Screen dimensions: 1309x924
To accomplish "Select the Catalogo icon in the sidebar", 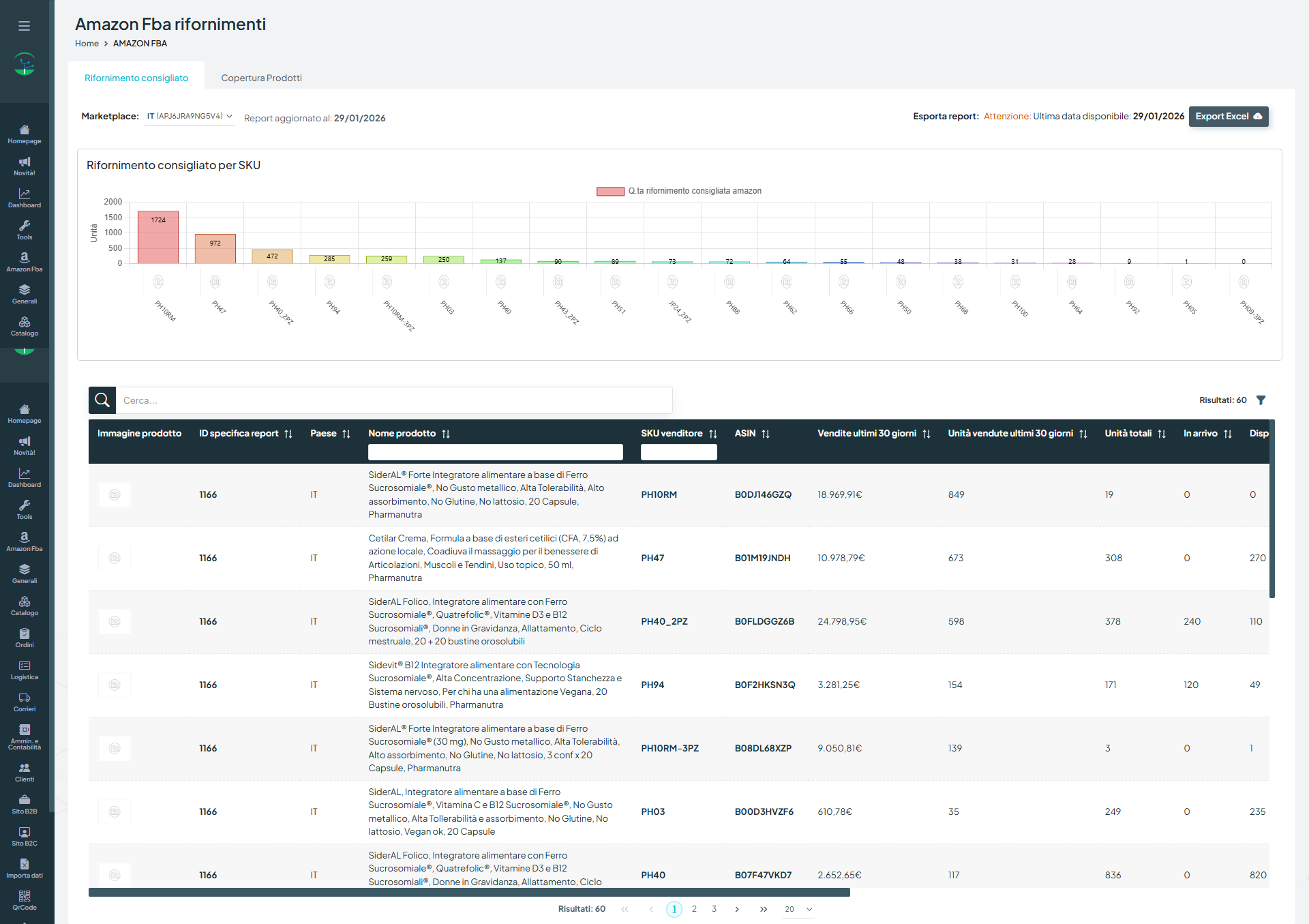I will point(25,606).
